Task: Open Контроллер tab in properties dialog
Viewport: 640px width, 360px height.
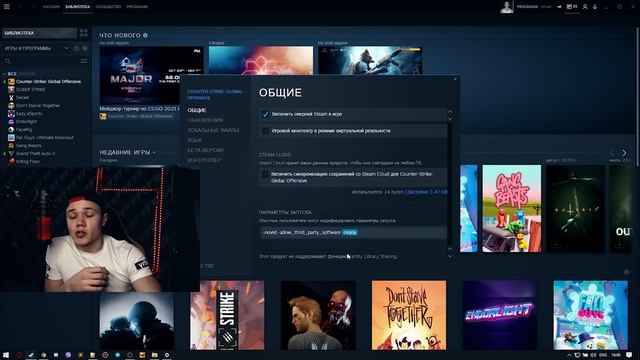Action: click(x=204, y=160)
